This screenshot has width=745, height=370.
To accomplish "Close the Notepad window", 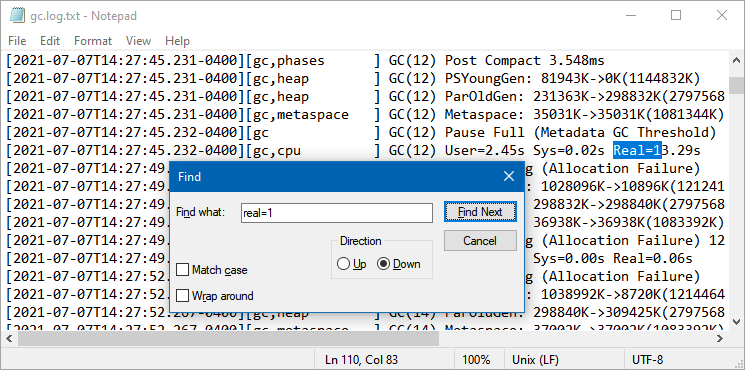I will pyautogui.click(x=722, y=15).
